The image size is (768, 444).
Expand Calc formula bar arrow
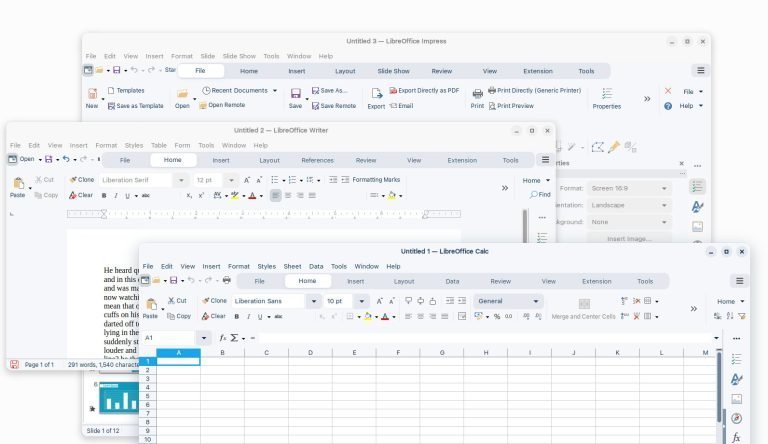[x=716, y=338]
